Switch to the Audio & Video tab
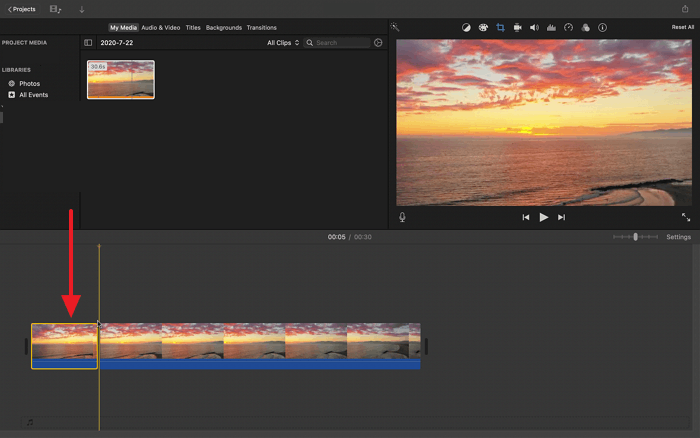 click(x=161, y=28)
